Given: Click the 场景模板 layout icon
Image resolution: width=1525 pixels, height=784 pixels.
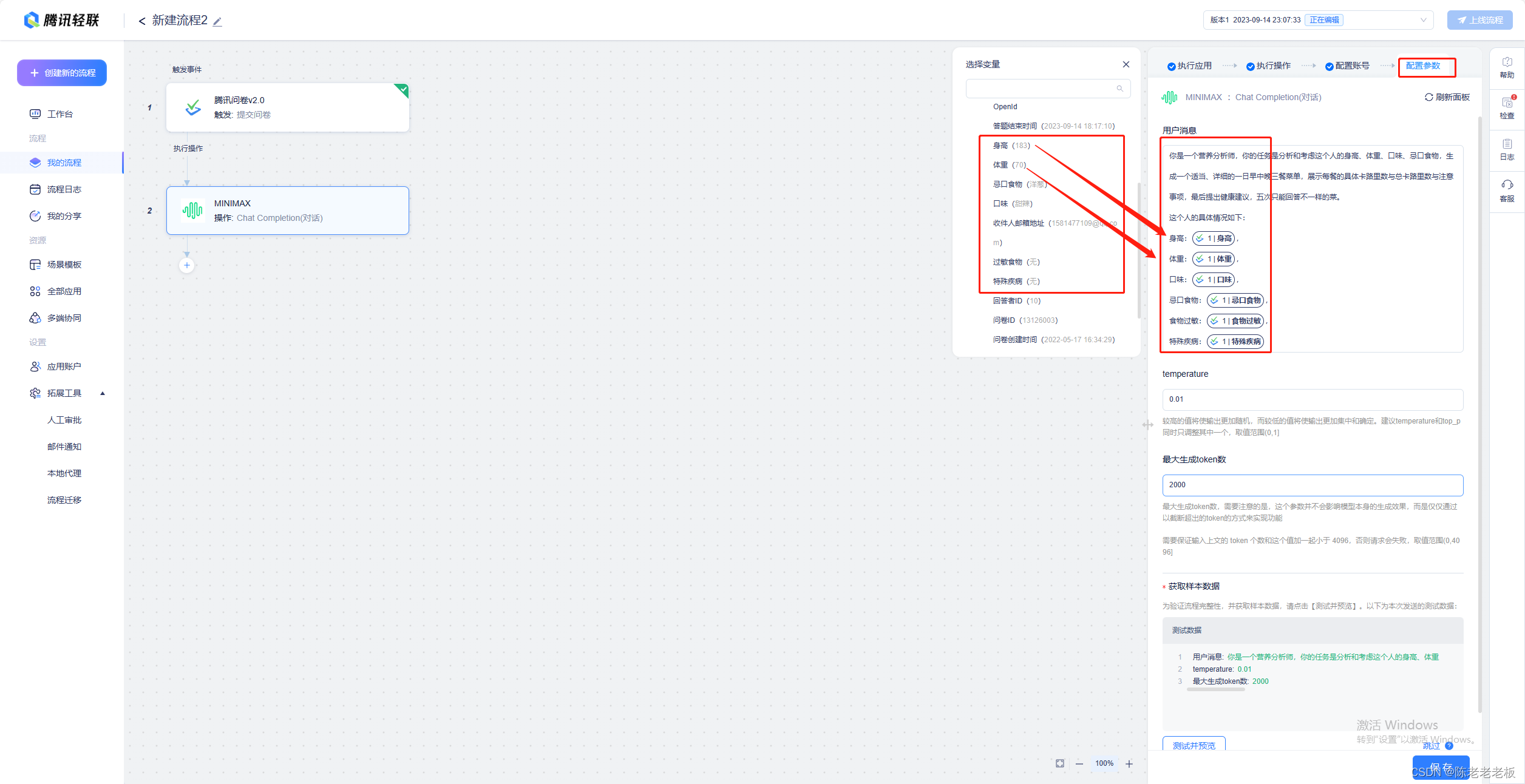Looking at the screenshot, I should [x=35, y=265].
